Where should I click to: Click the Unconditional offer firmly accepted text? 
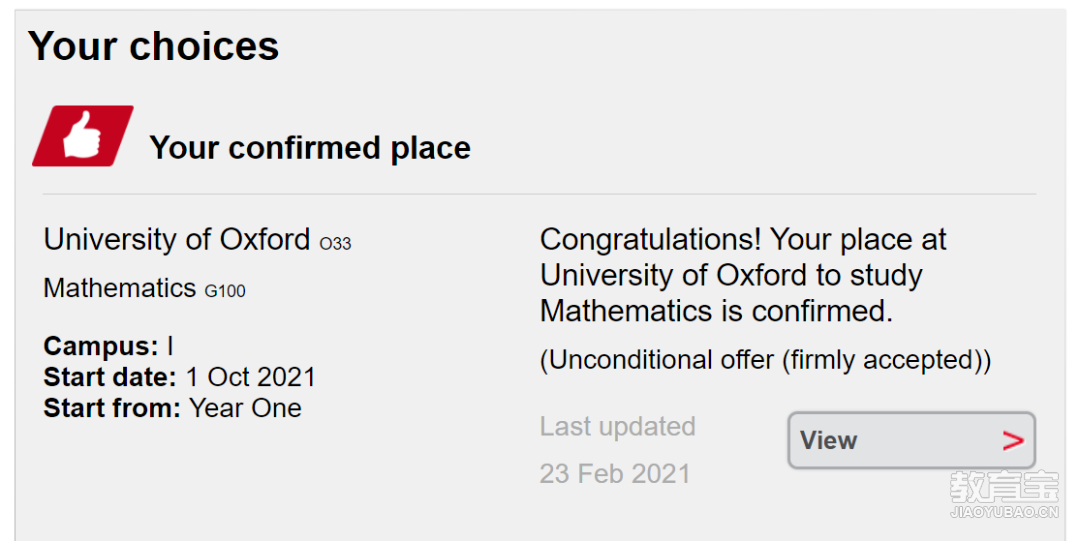(x=765, y=360)
